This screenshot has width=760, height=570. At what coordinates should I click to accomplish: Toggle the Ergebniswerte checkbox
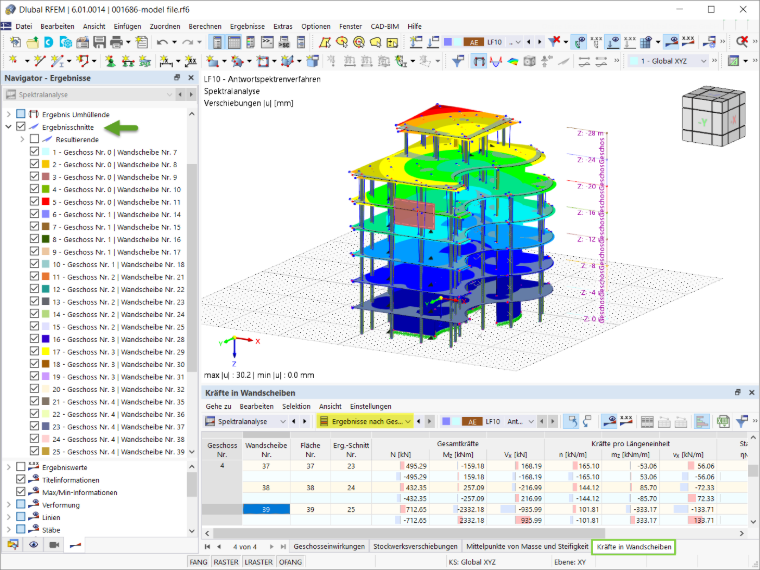pos(20,467)
